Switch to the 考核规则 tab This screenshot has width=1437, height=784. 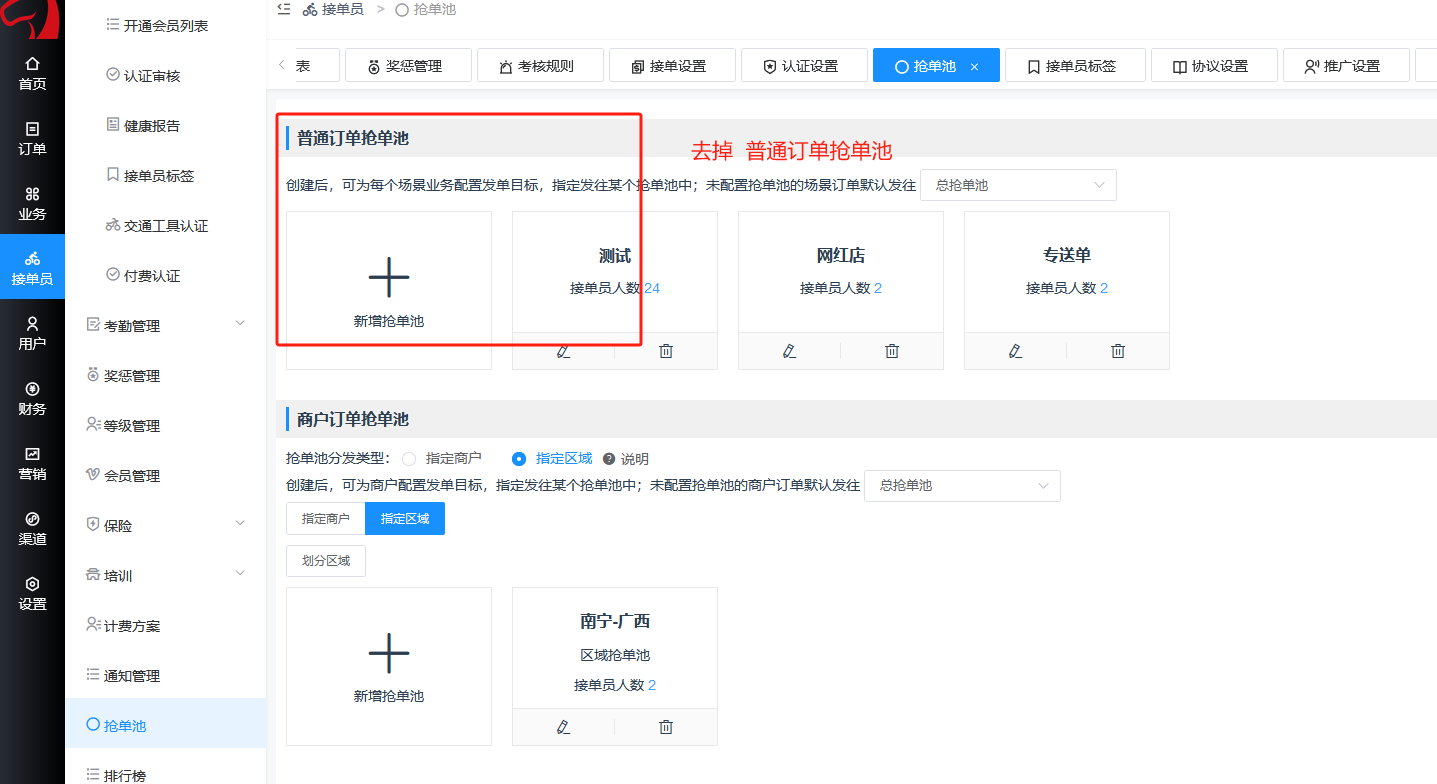(538, 66)
